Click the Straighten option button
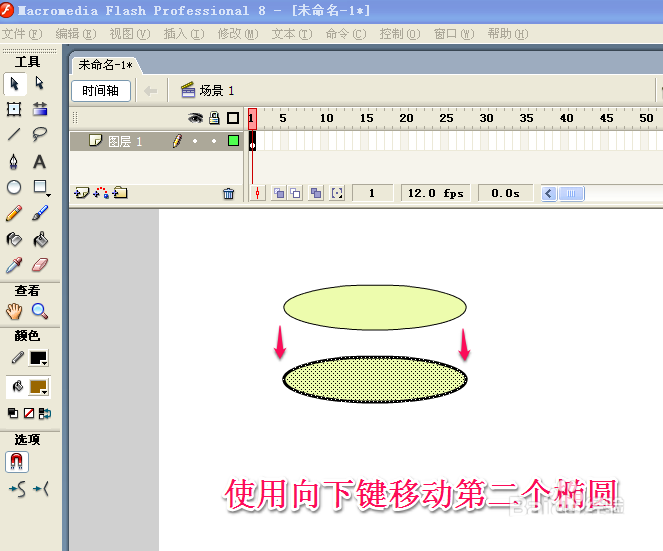The height and width of the screenshot is (551, 663). (41, 489)
